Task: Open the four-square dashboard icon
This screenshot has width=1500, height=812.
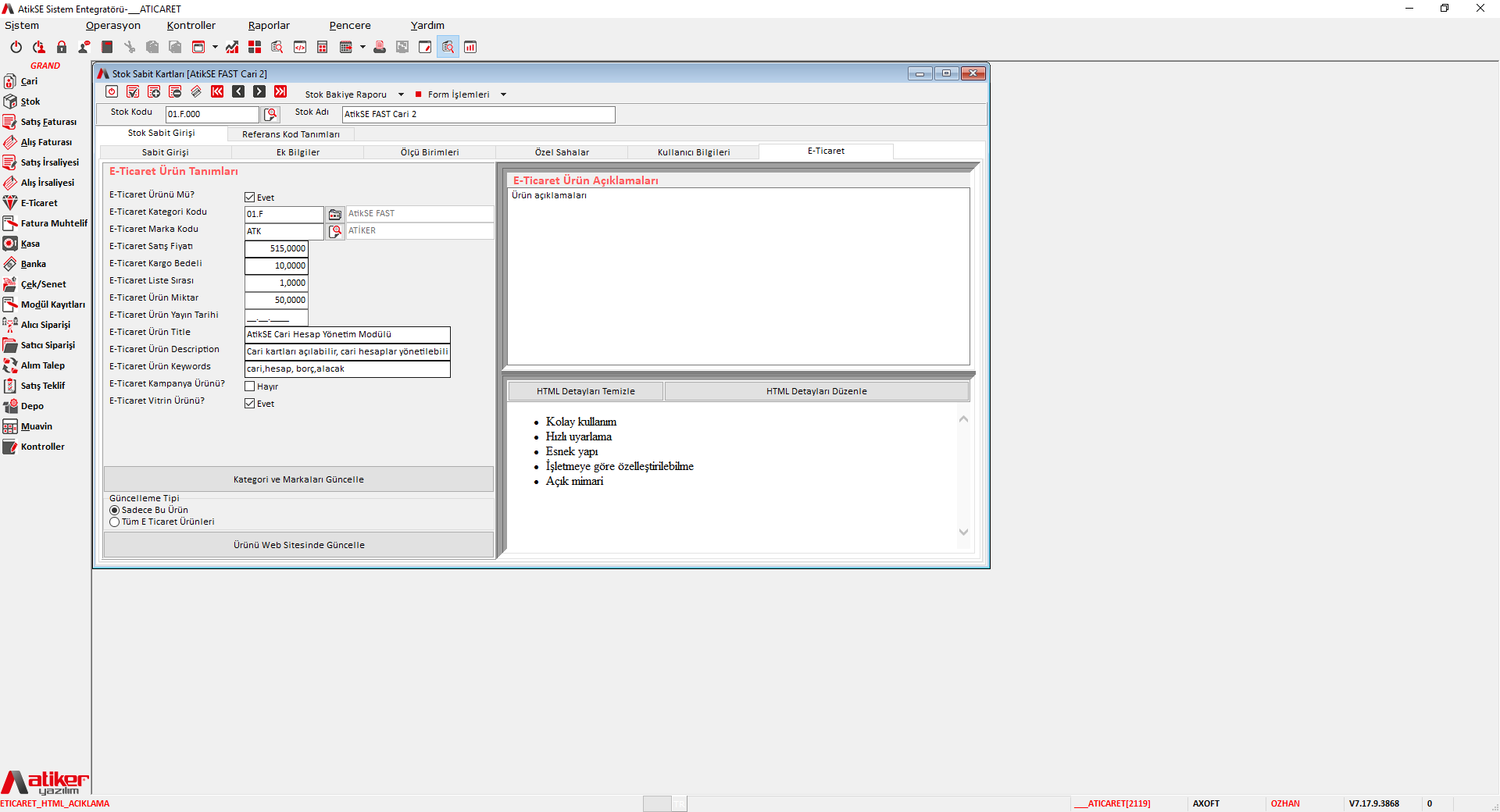Action: (255, 47)
